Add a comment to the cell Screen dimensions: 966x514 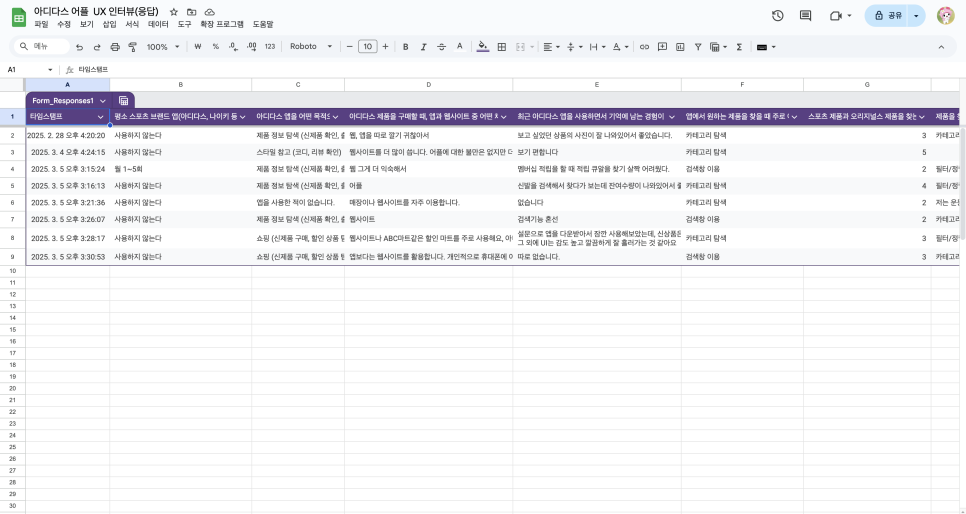[662, 47]
